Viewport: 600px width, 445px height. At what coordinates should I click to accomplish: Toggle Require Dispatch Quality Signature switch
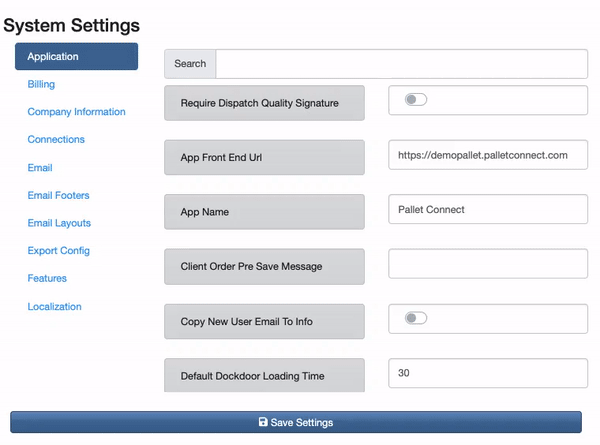416,99
